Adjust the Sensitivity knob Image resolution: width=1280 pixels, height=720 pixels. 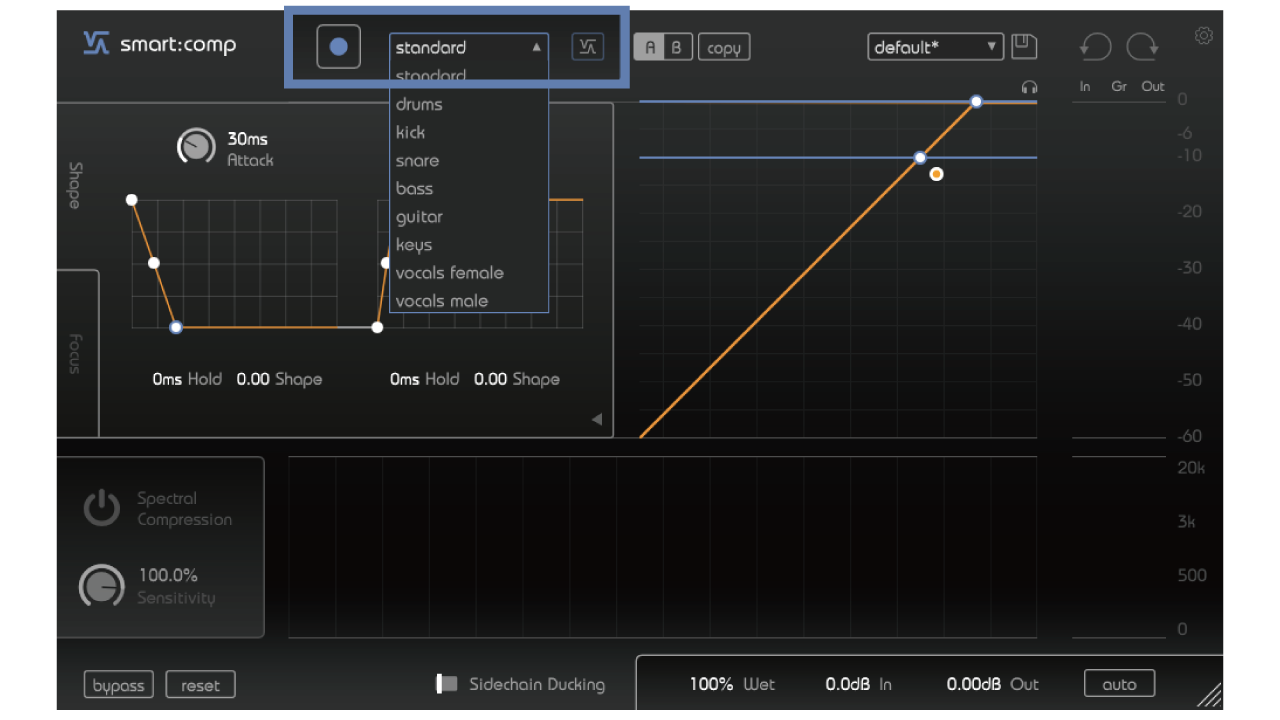coord(101,586)
